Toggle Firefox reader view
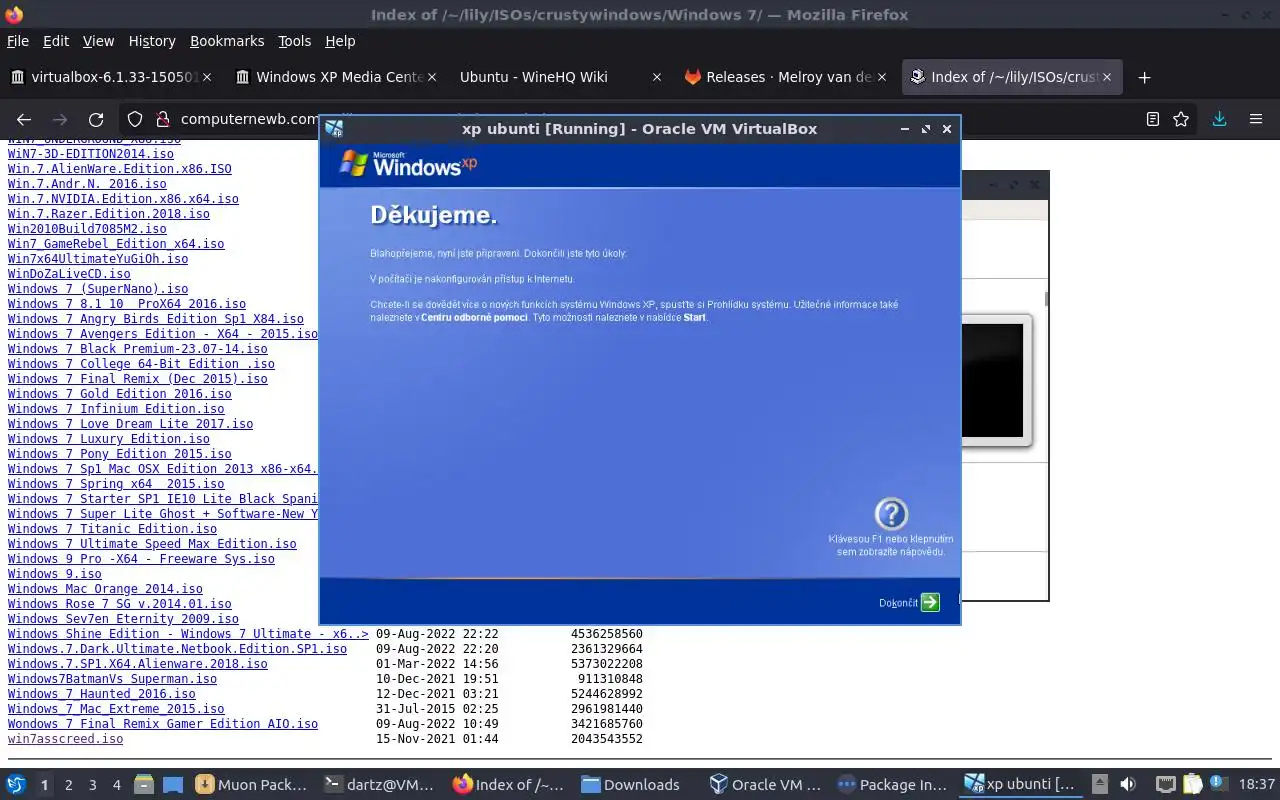The height and width of the screenshot is (800, 1280). 1153,119
